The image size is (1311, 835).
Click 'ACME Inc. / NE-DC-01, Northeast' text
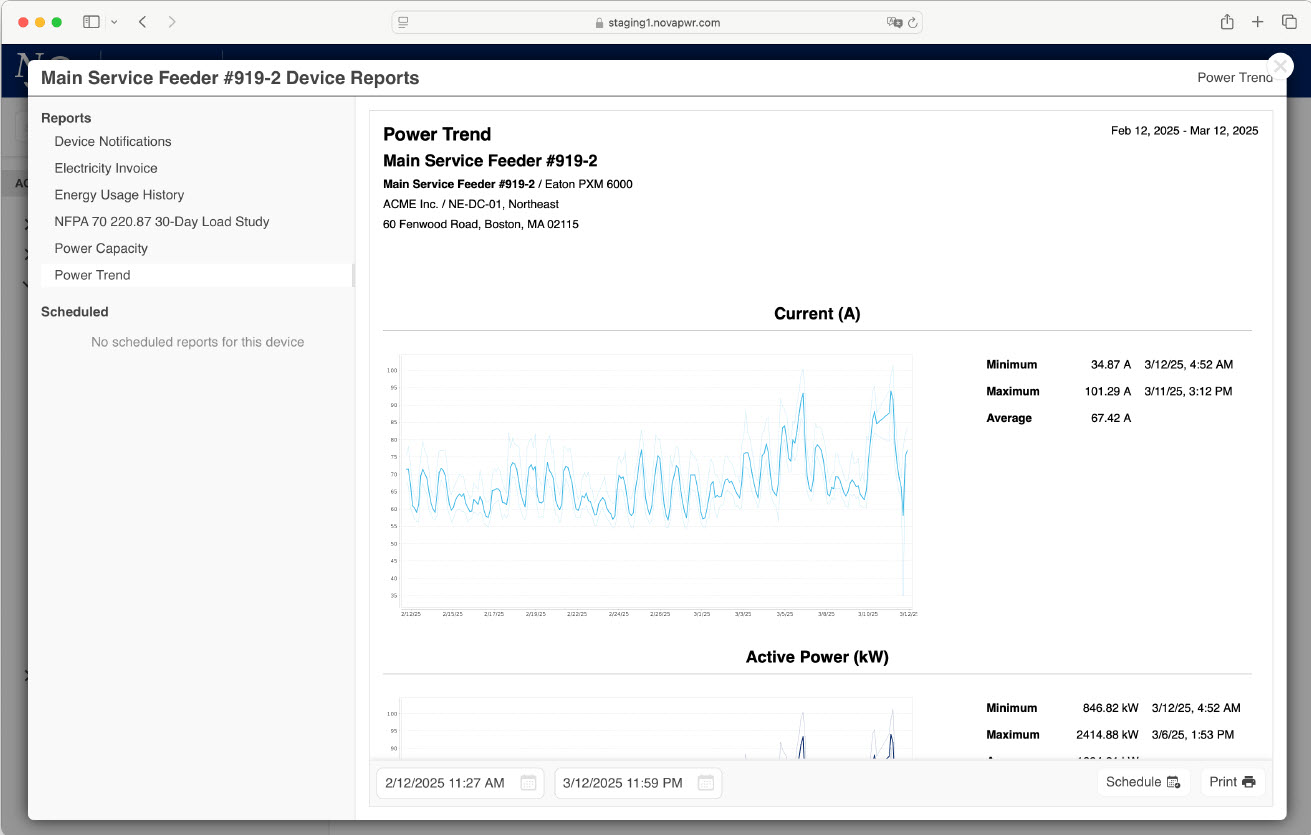point(471,204)
